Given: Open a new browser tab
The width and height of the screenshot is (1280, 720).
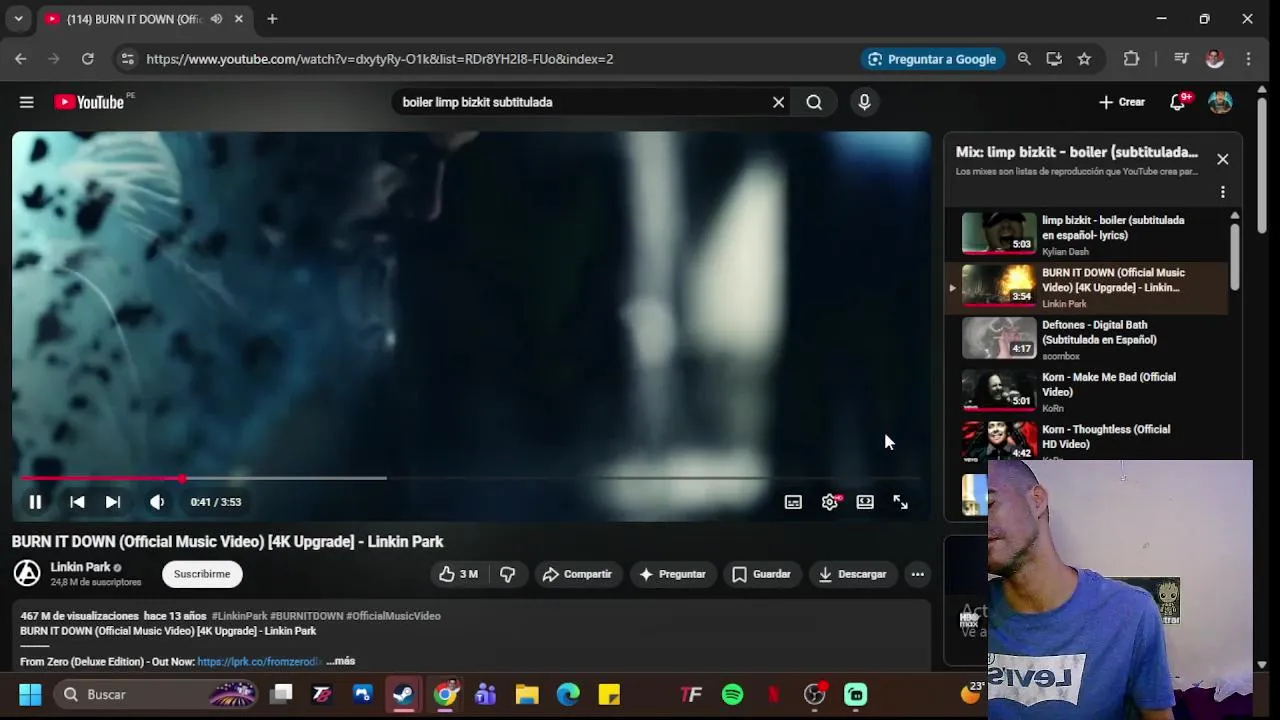Looking at the screenshot, I should [272, 19].
